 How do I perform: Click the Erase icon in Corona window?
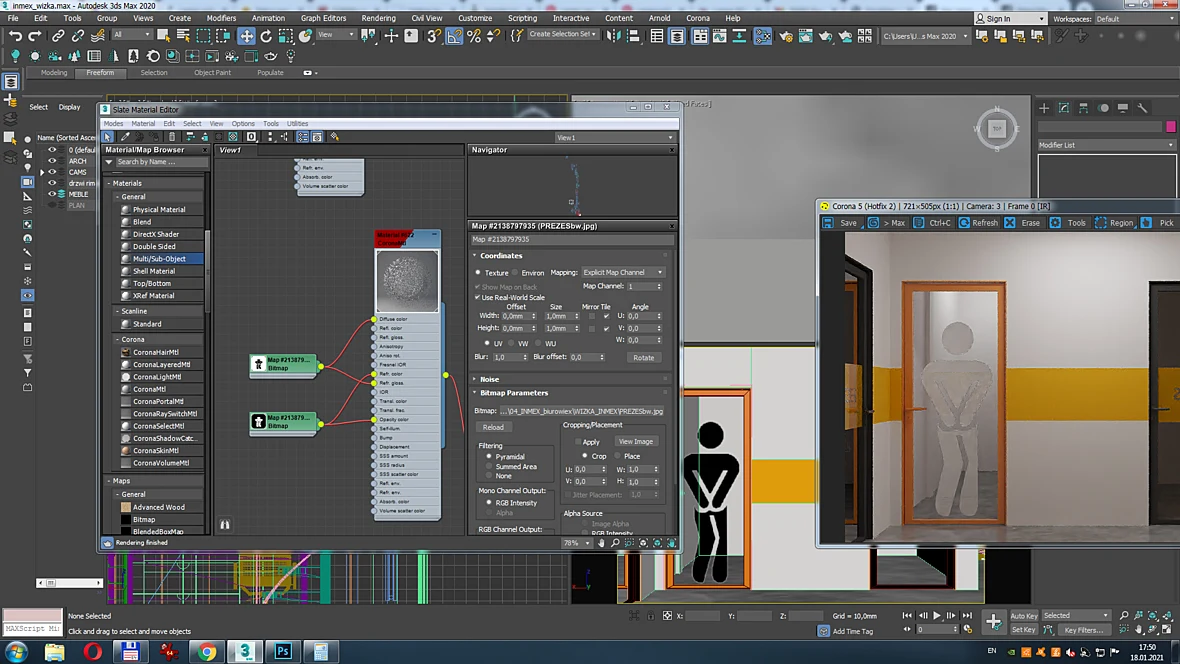point(1010,223)
